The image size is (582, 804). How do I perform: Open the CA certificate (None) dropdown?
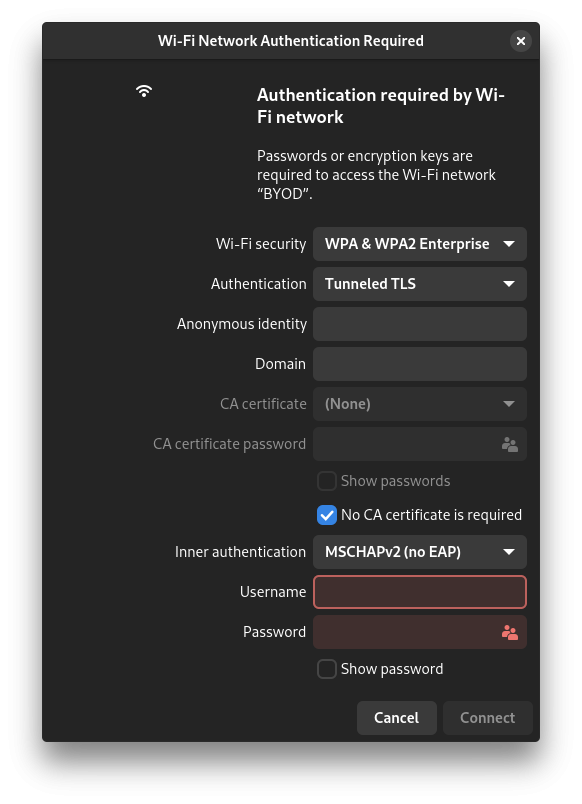[420, 404]
